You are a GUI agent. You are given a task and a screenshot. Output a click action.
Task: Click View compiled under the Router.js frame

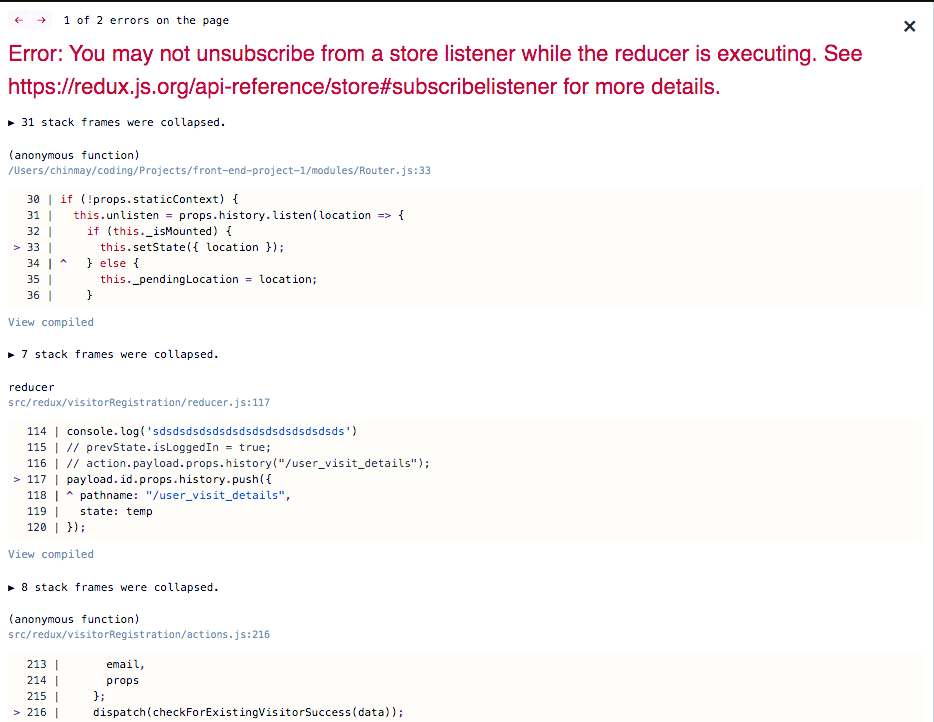[50, 322]
